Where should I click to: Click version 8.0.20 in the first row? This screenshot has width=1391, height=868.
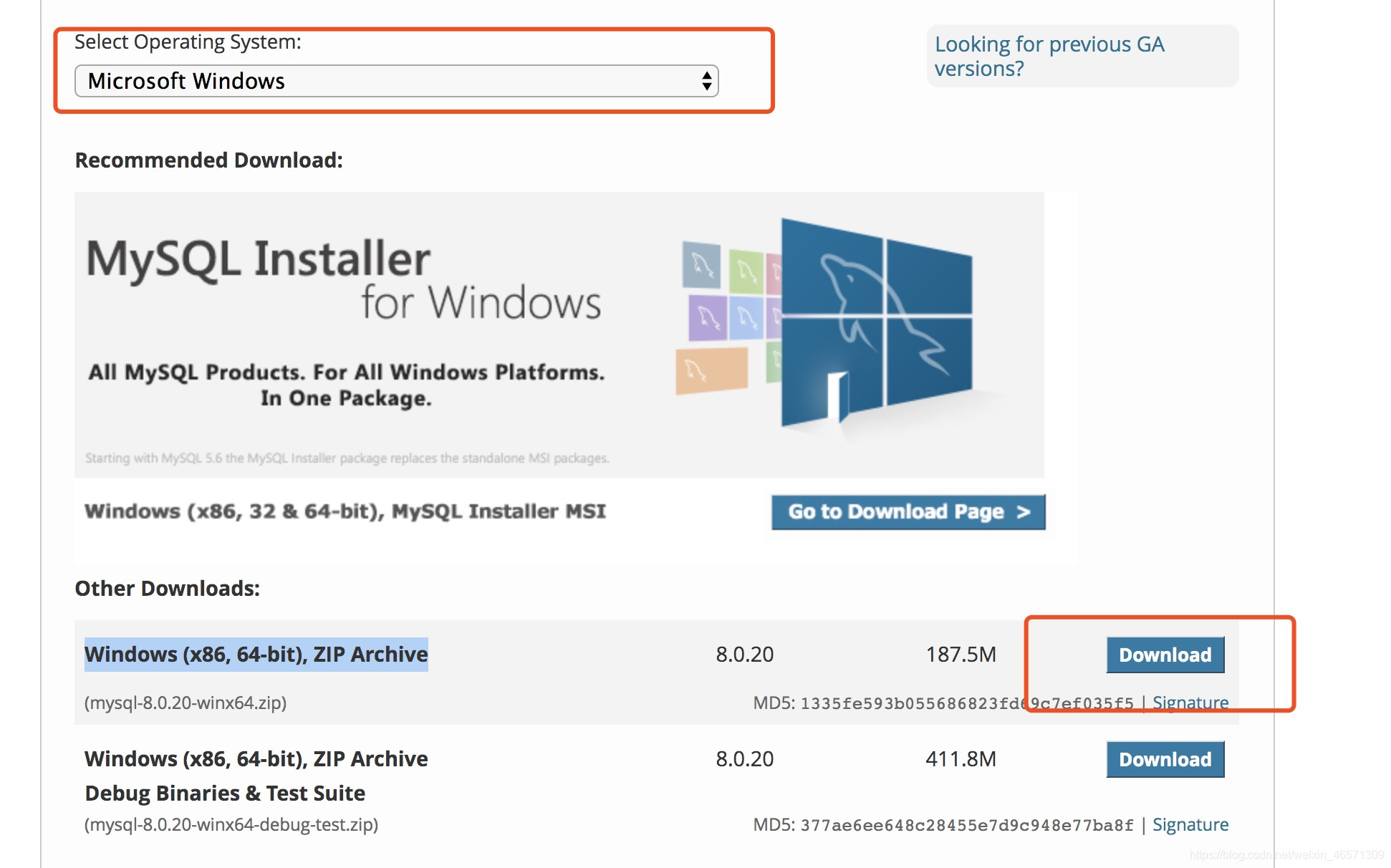(x=745, y=655)
